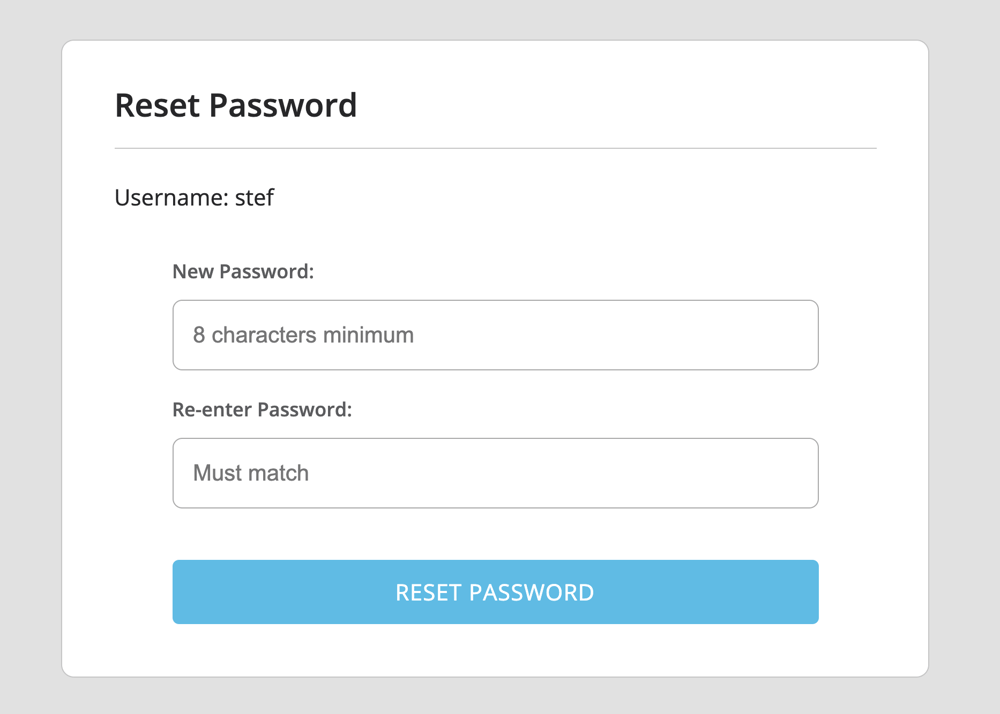The width and height of the screenshot is (1000, 714).
Task: Click the "New Password:" label
Action: pos(243,271)
